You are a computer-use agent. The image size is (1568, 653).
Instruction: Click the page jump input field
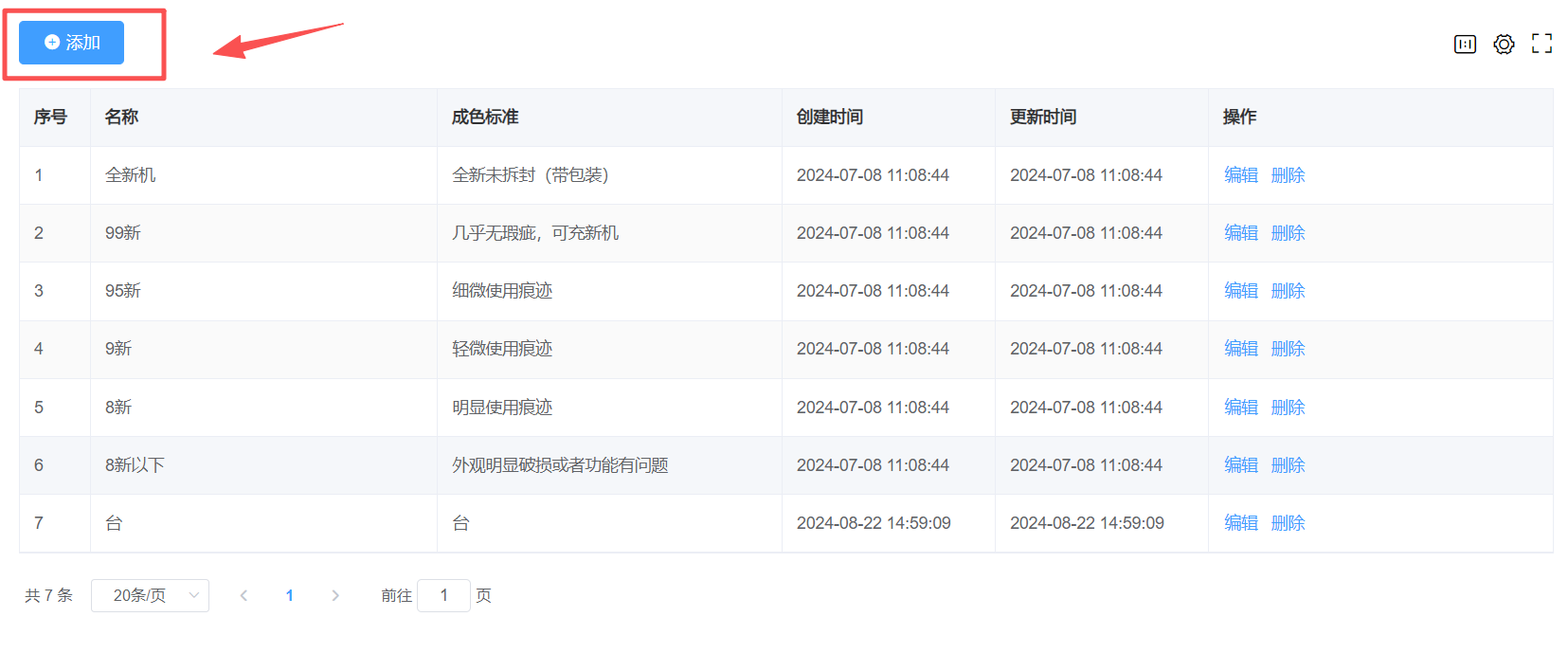(x=443, y=595)
